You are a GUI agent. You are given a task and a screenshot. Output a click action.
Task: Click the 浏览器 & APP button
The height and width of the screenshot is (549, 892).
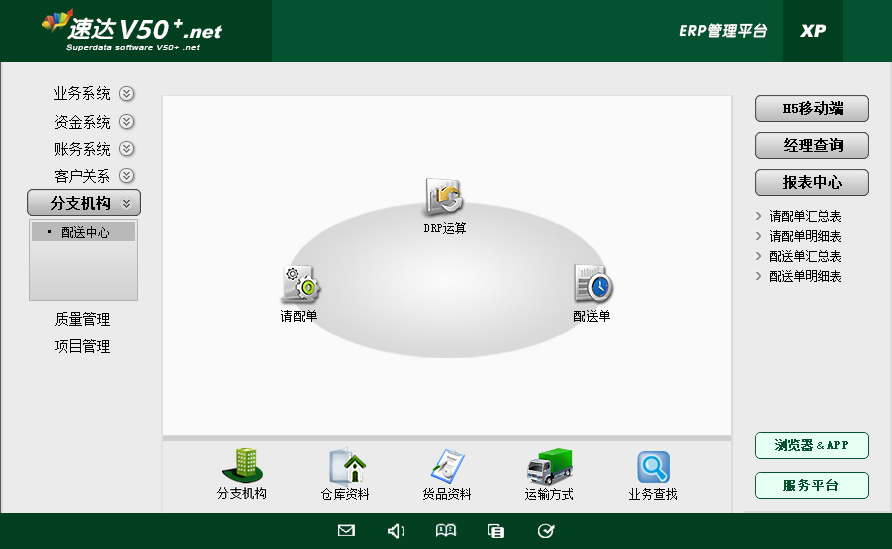(x=812, y=445)
